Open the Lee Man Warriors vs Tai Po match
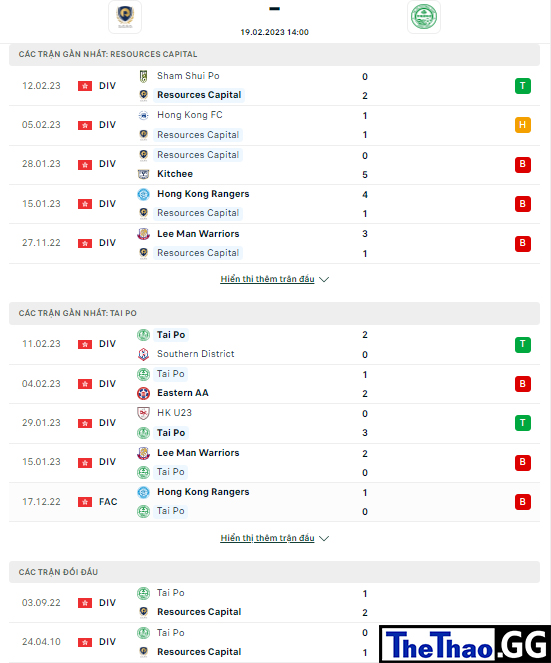The width and height of the screenshot is (551, 663). [x=274, y=463]
